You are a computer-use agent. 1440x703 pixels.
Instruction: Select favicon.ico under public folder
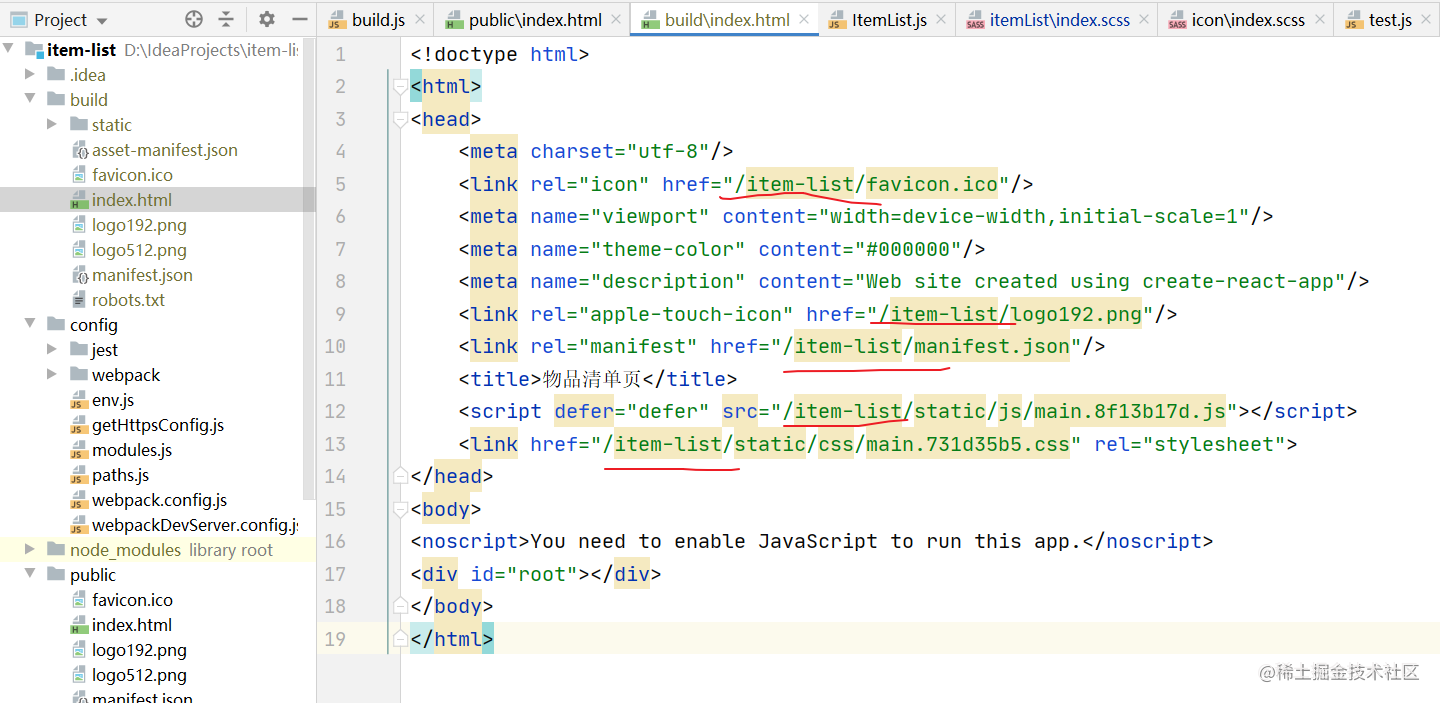pyautogui.click(x=132, y=600)
